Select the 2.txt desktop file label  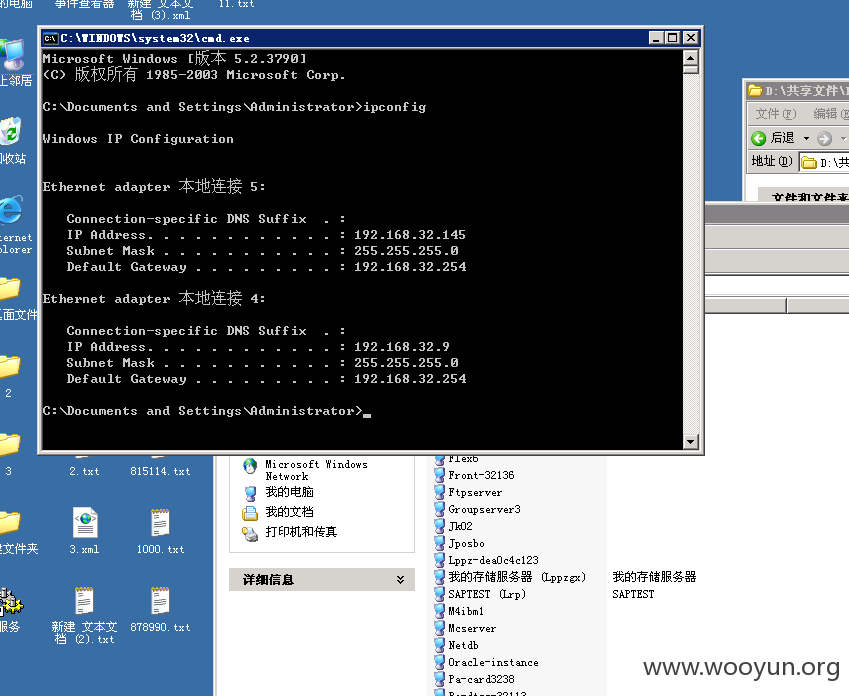84,471
